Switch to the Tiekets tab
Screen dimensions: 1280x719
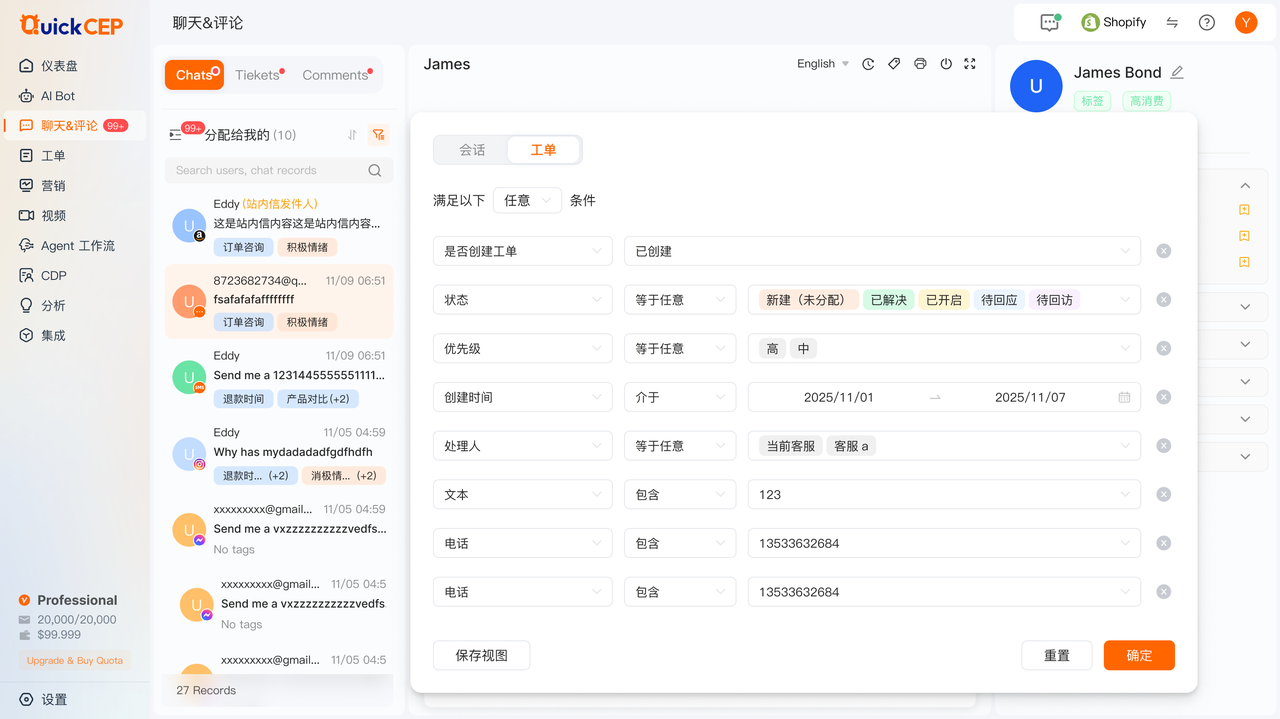[258, 75]
